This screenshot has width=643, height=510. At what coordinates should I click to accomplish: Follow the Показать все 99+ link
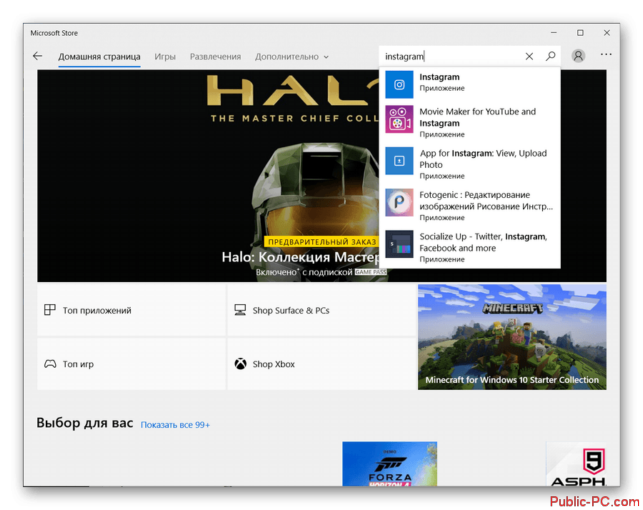[175, 425]
